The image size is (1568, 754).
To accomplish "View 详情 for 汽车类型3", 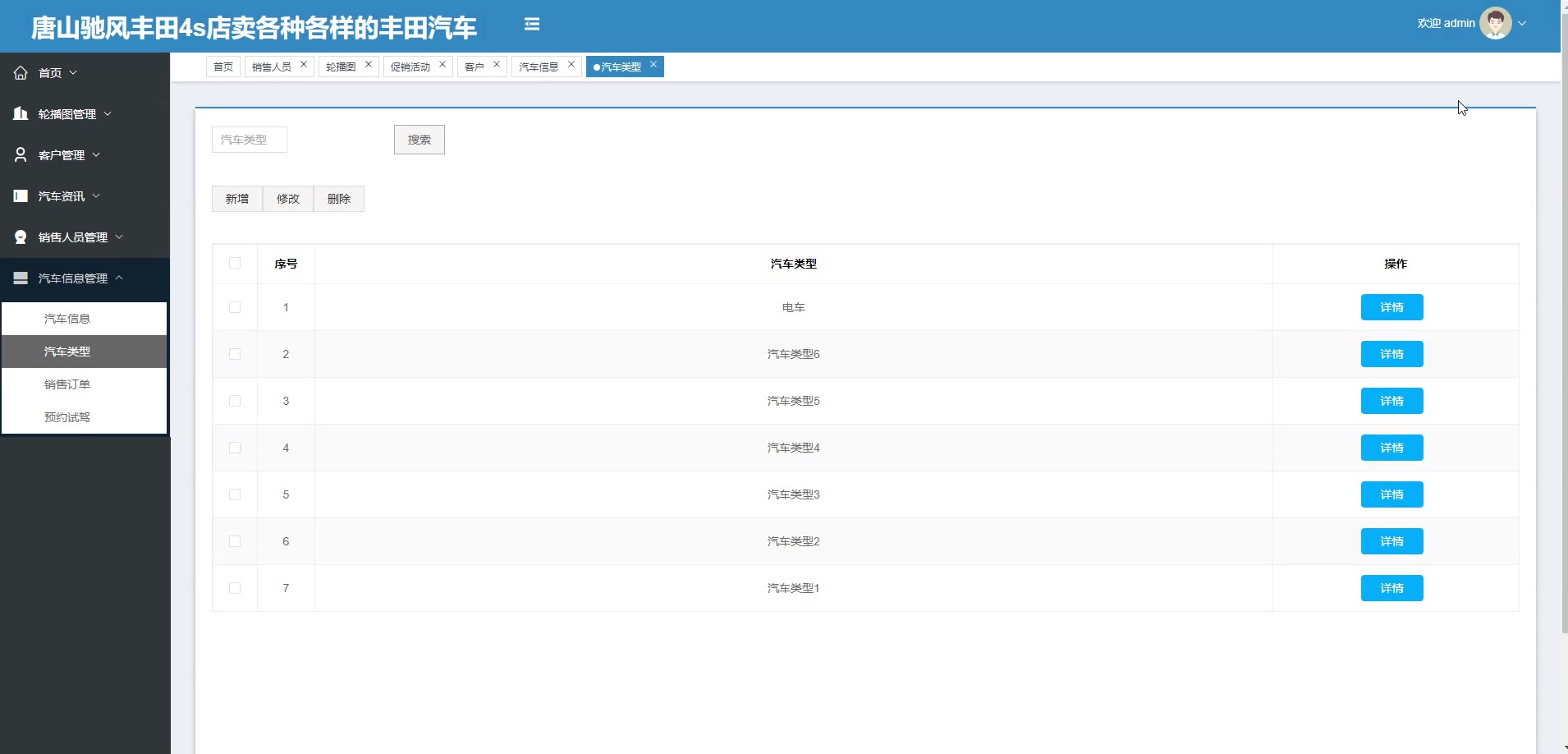I will tap(1392, 494).
